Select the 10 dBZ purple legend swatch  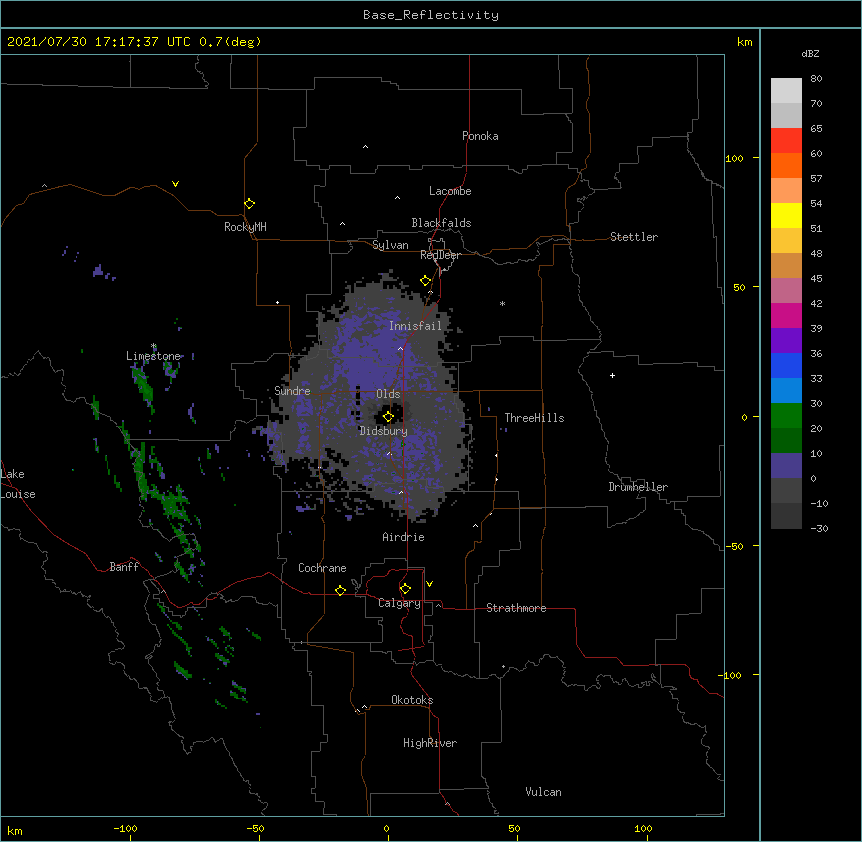pyautogui.click(x=786, y=466)
